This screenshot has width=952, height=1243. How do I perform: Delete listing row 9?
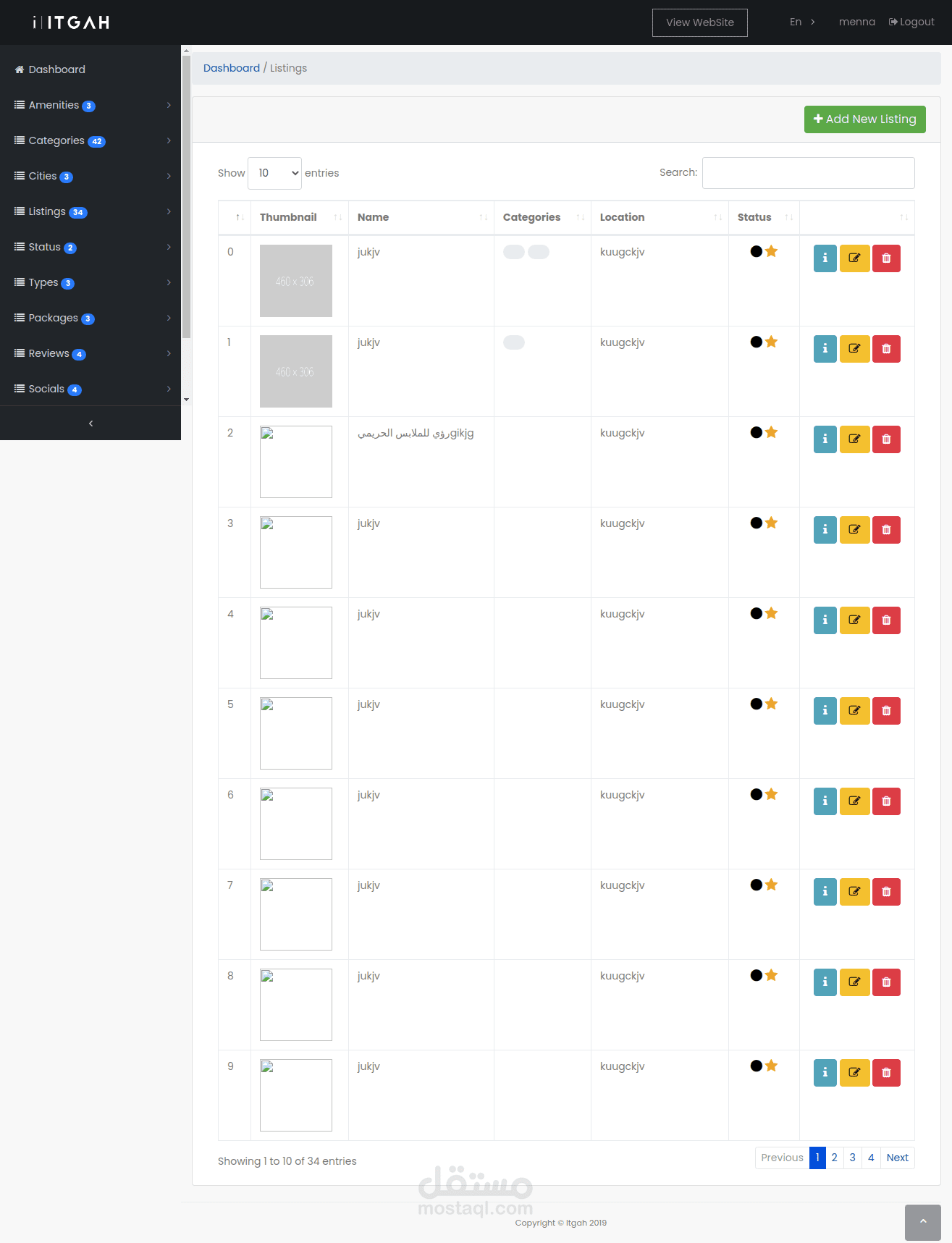point(886,1073)
